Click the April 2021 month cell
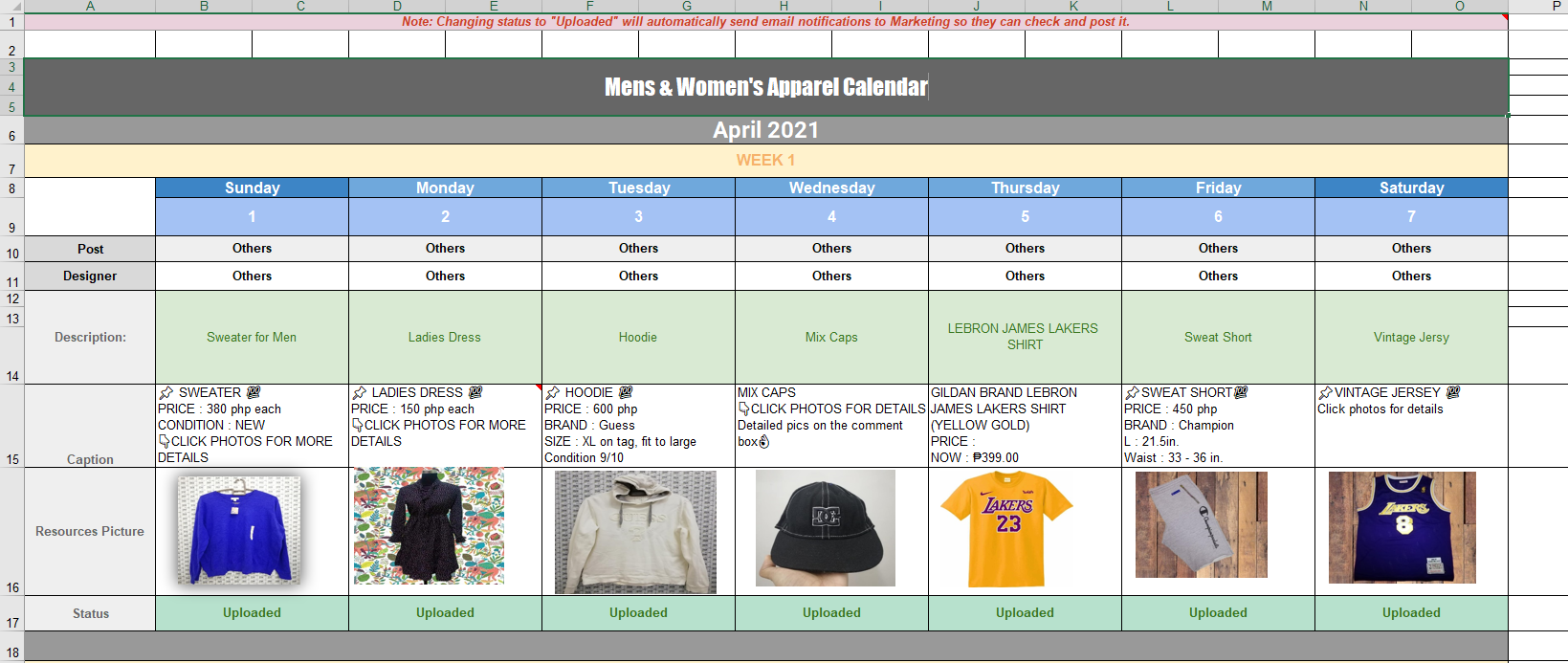 765,130
